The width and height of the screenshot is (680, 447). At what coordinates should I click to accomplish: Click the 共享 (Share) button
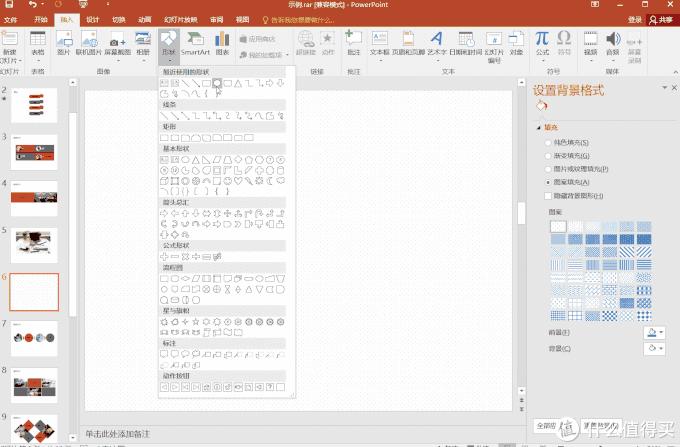661,20
